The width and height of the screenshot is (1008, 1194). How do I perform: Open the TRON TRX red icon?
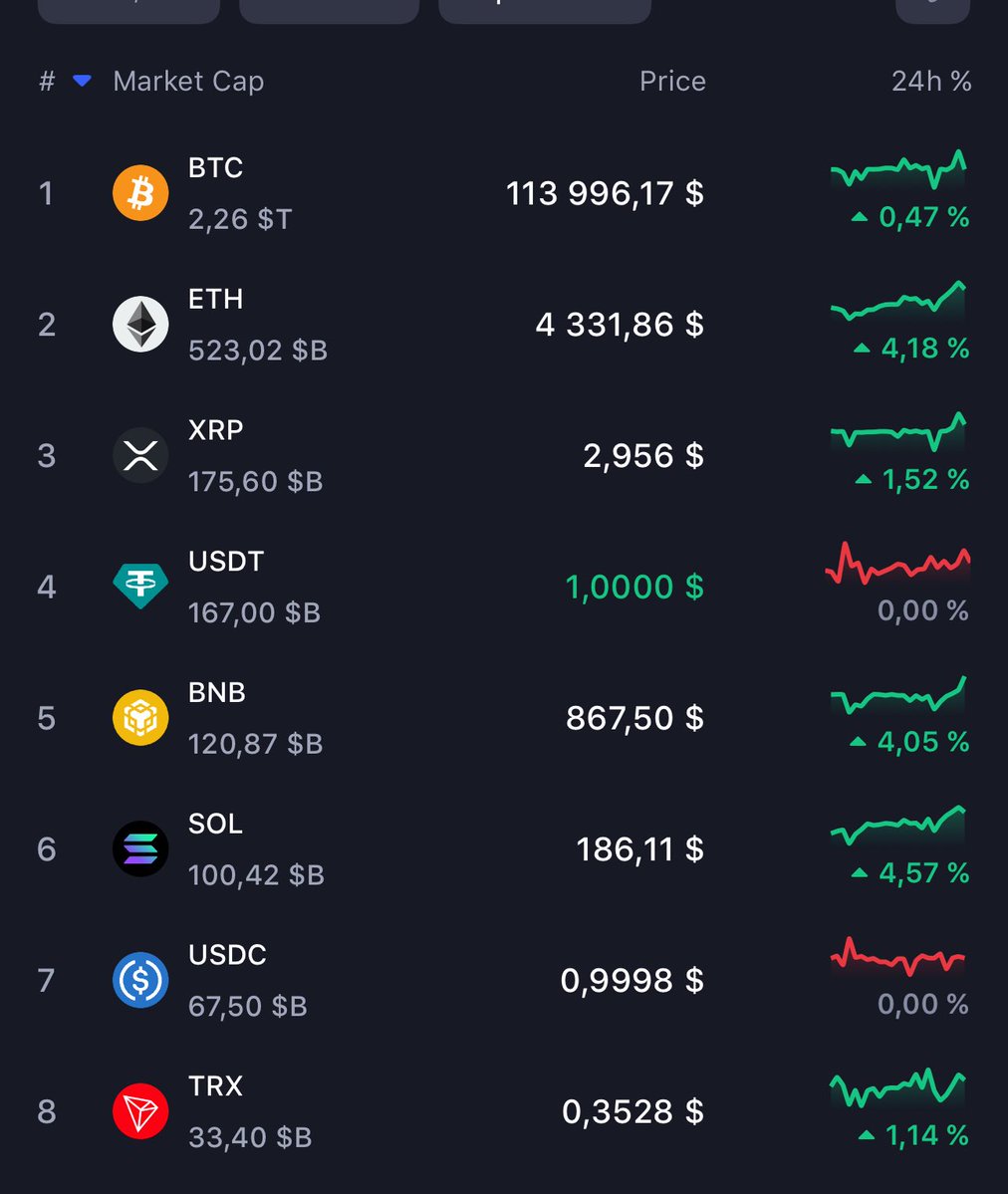(140, 1111)
